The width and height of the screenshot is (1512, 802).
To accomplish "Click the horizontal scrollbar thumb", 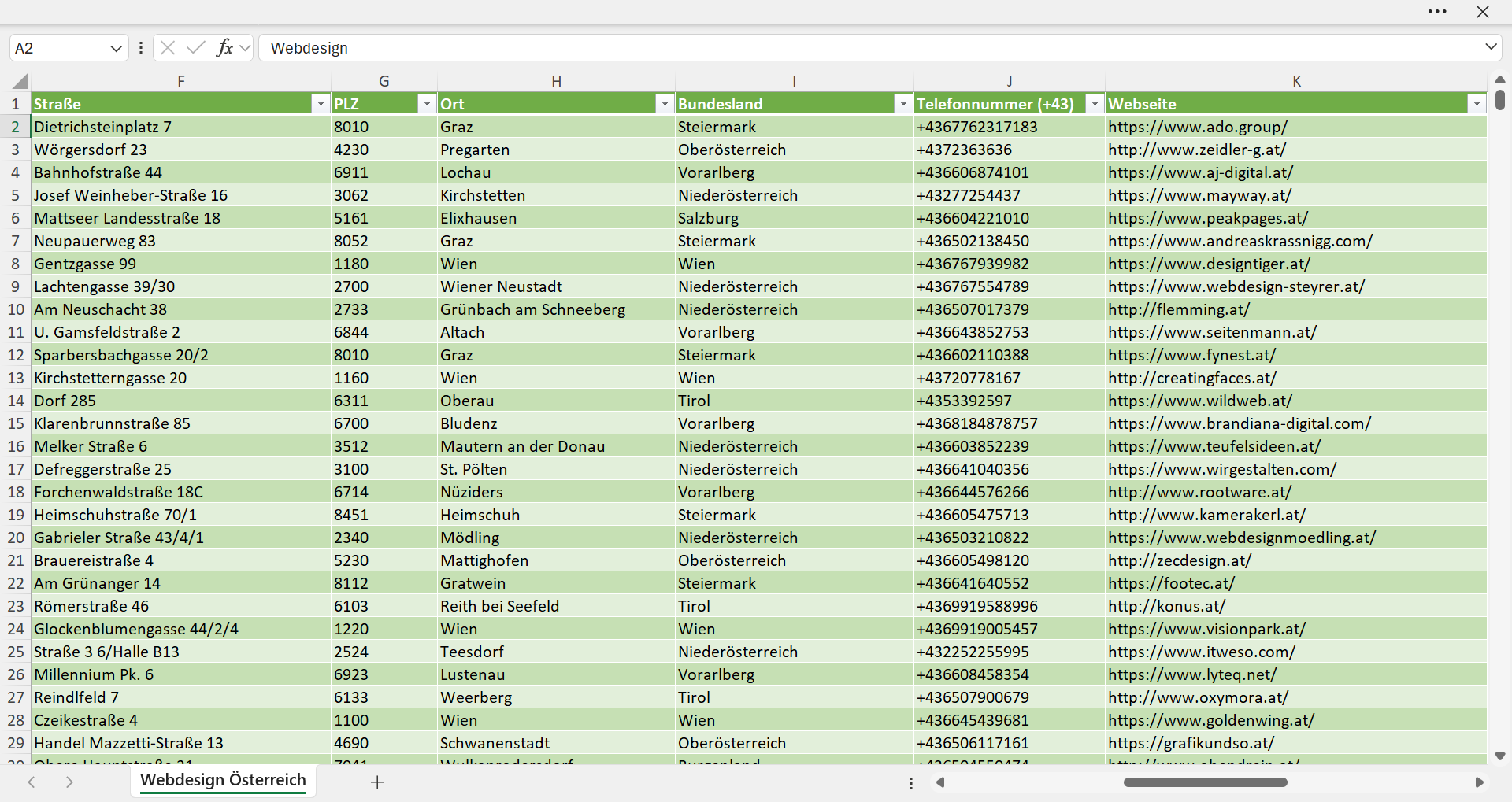I will tap(1205, 782).
